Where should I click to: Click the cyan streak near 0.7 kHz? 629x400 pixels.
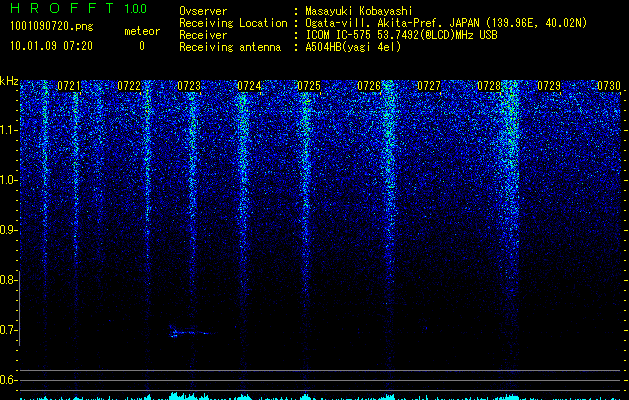pos(192,332)
